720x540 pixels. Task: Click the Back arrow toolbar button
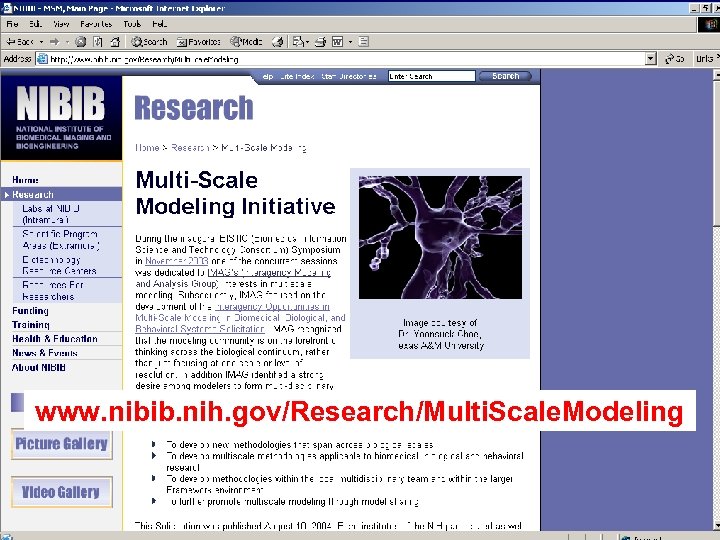point(20,42)
